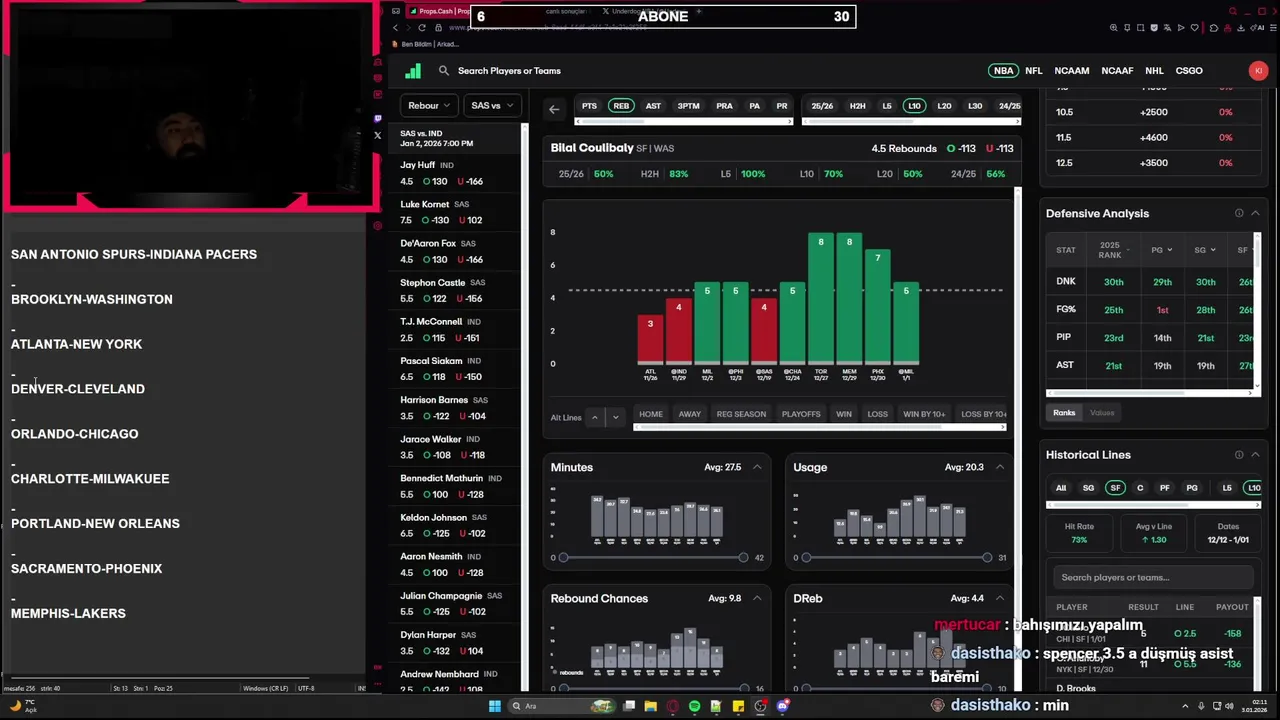This screenshot has height=720, width=1280.
Task: Select All positions in Historical Lines
Action: point(1061,488)
